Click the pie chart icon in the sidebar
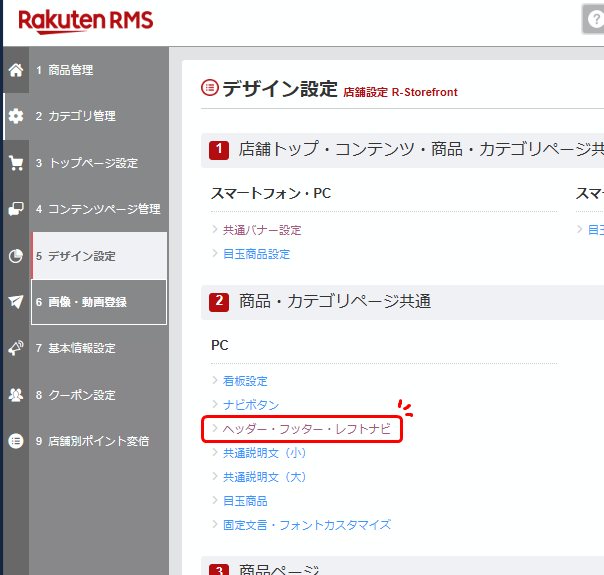Image resolution: width=604 pixels, height=575 pixels. tap(15, 256)
